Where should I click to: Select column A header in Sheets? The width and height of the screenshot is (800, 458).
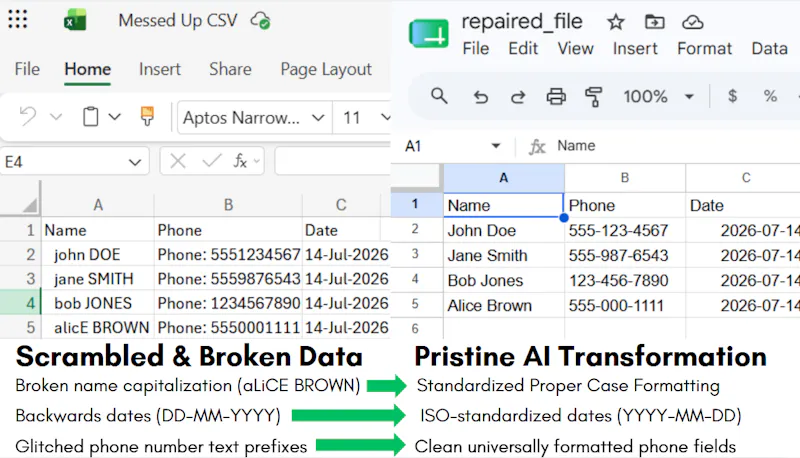pyautogui.click(x=504, y=178)
